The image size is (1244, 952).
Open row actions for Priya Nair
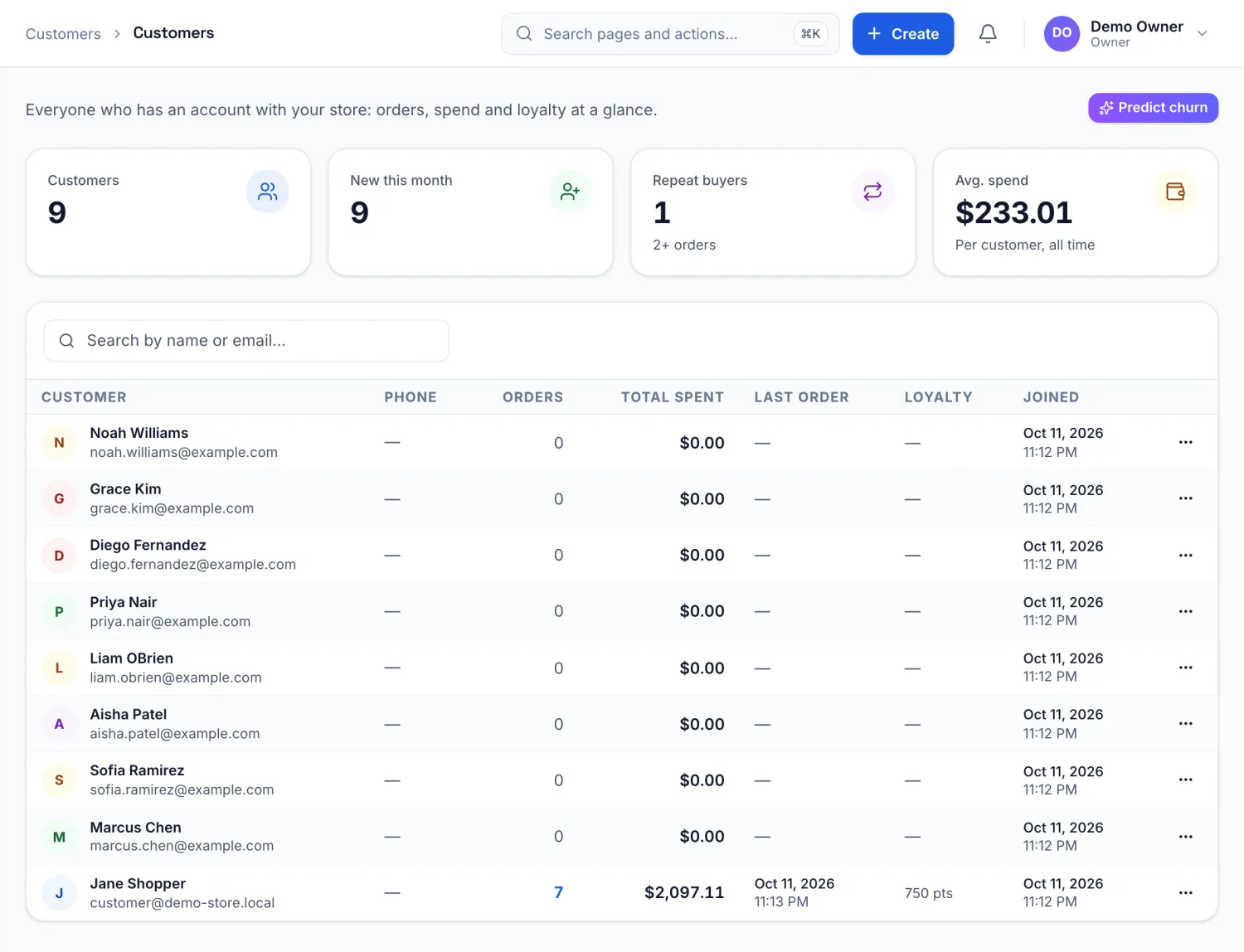pos(1186,611)
